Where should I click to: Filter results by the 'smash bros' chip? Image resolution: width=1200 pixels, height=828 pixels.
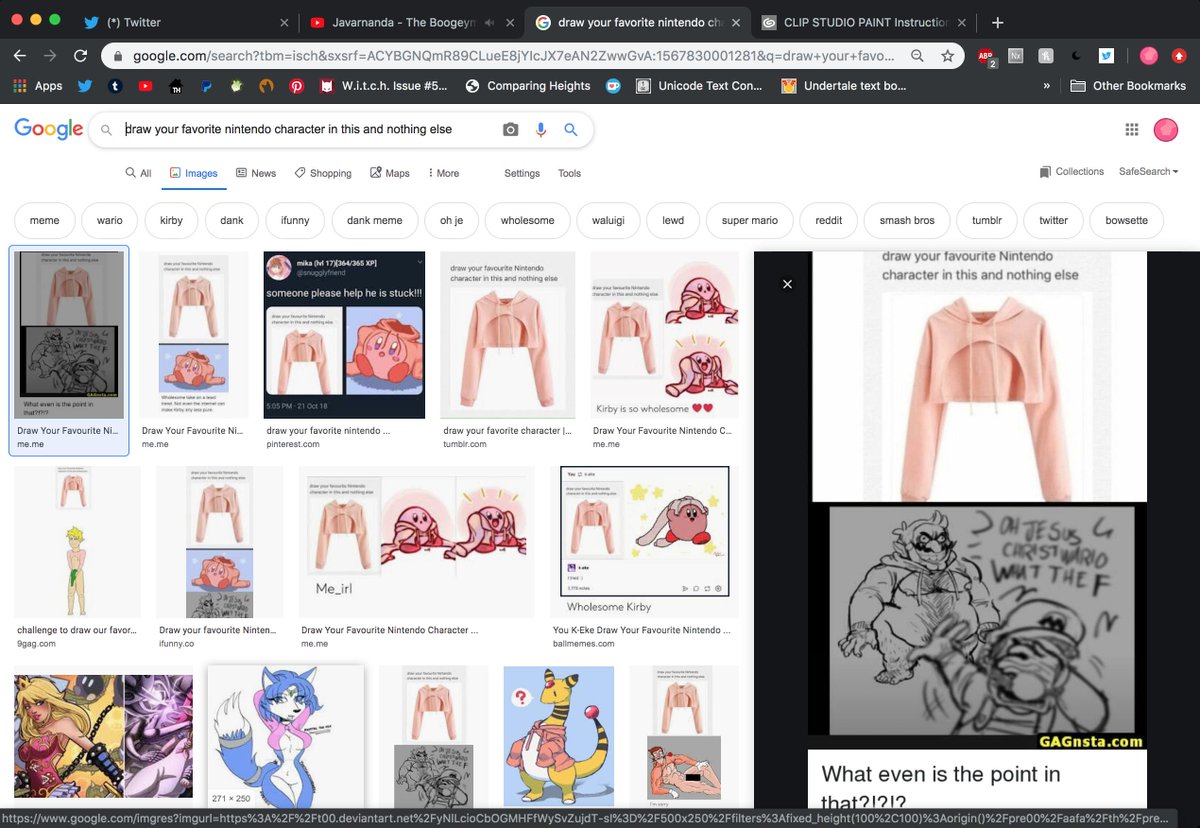[907, 220]
